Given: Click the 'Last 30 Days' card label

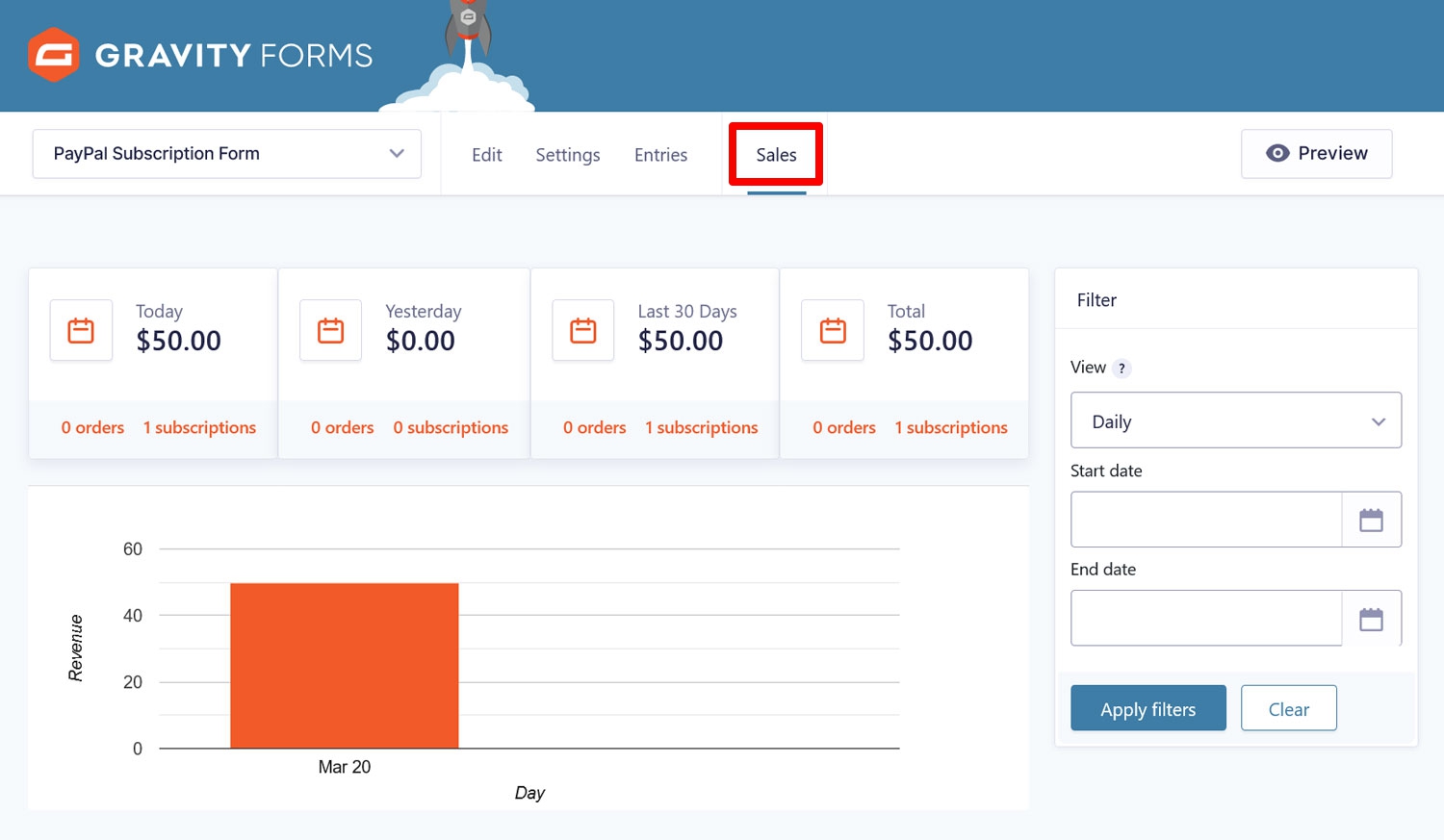Looking at the screenshot, I should pos(687,311).
